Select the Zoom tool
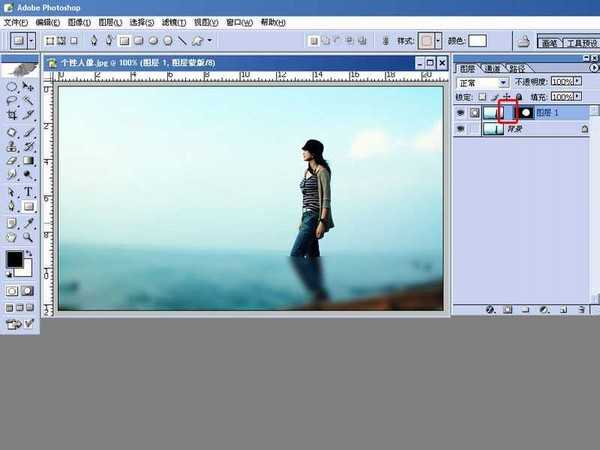The image size is (600, 450). (28, 237)
